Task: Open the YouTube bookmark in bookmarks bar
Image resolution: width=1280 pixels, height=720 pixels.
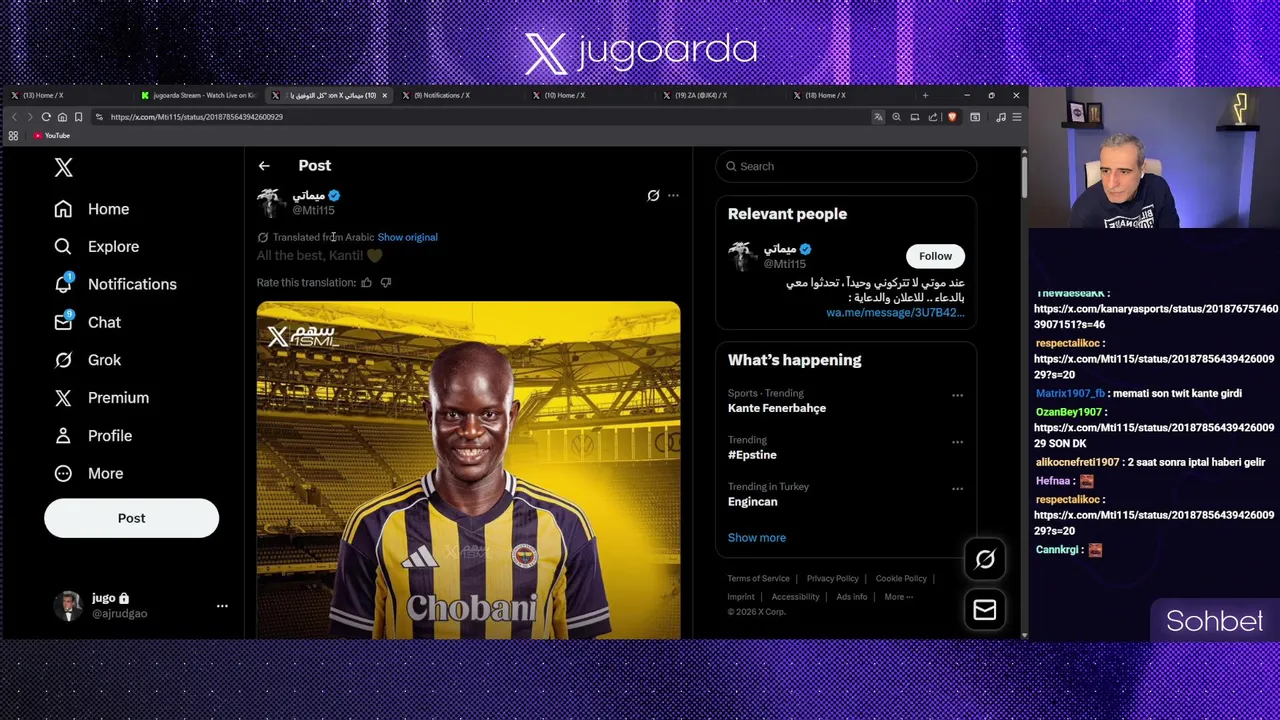Action: (x=52, y=136)
